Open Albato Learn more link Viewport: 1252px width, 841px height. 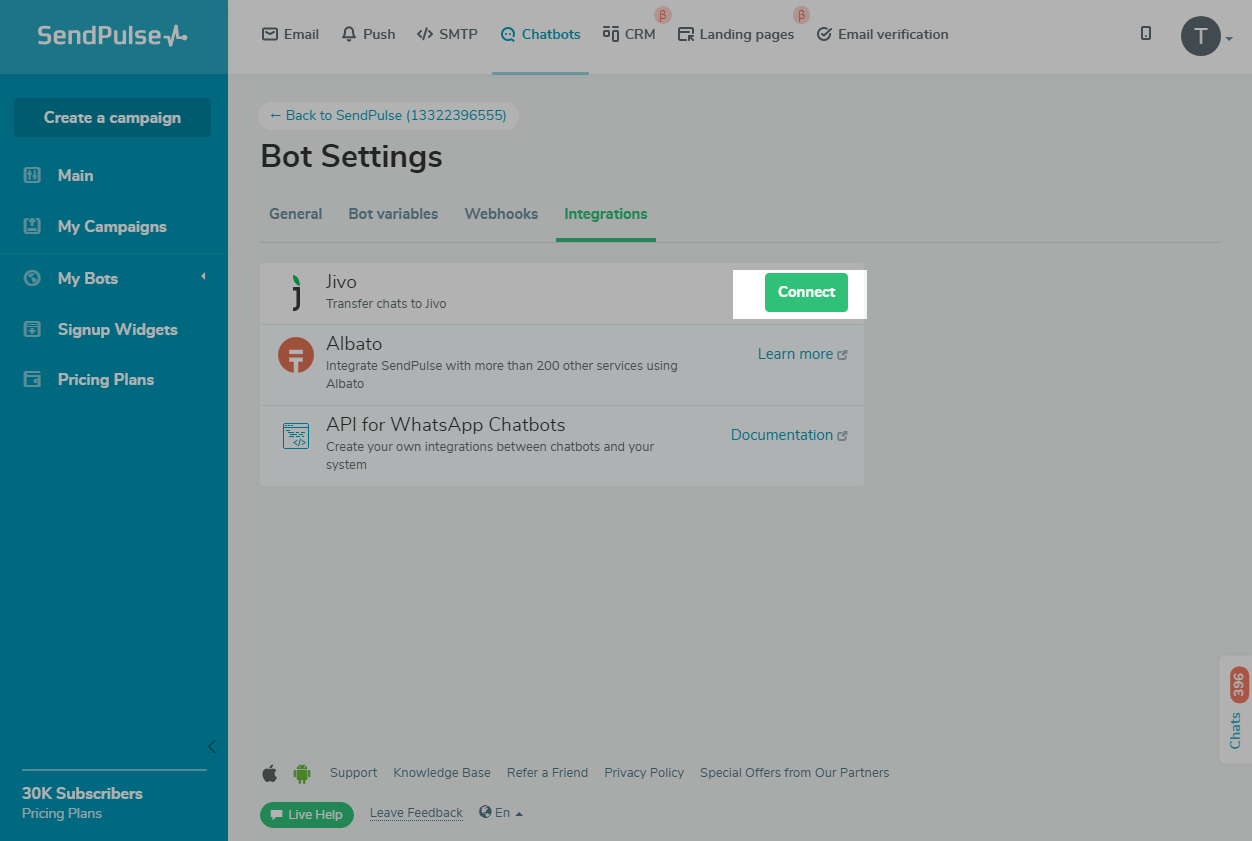(802, 354)
